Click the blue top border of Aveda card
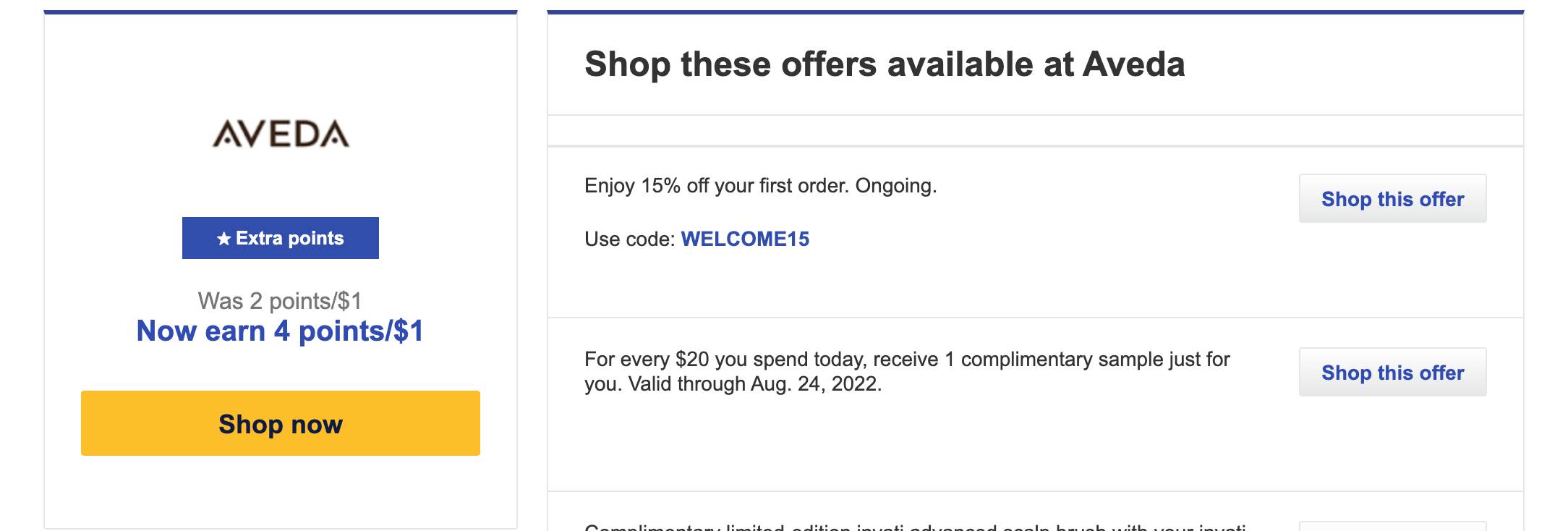Image resolution: width=1568 pixels, height=531 pixels. click(x=281, y=12)
